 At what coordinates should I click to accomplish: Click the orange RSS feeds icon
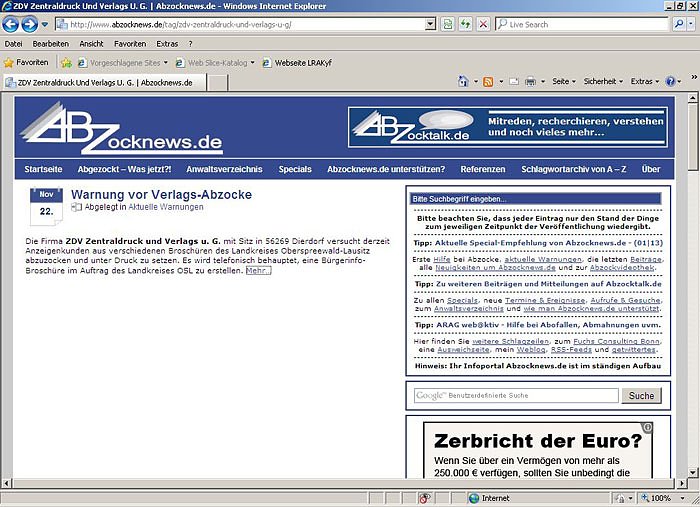click(x=488, y=82)
